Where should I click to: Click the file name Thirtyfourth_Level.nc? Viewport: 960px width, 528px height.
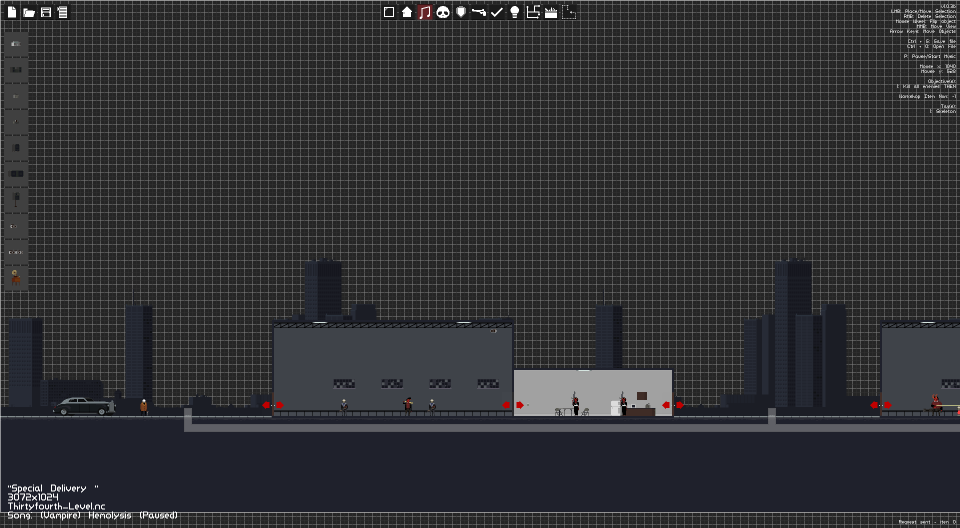click(56, 507)
